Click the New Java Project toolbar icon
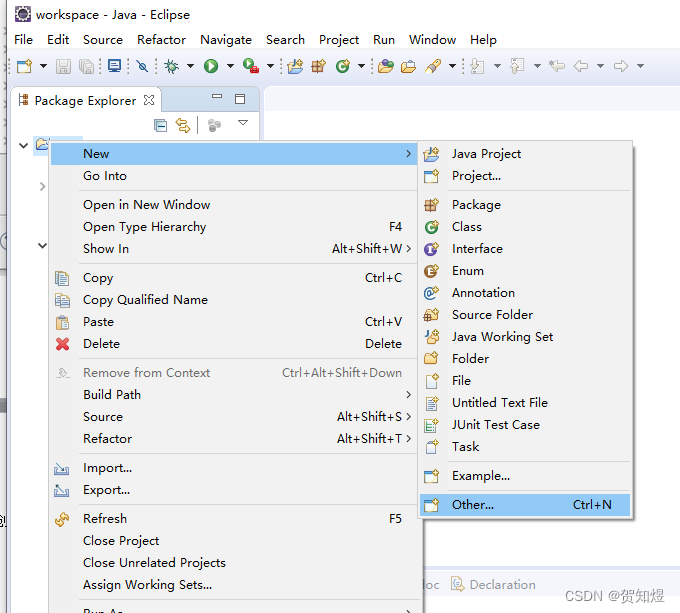 click(x=295, y=66)
